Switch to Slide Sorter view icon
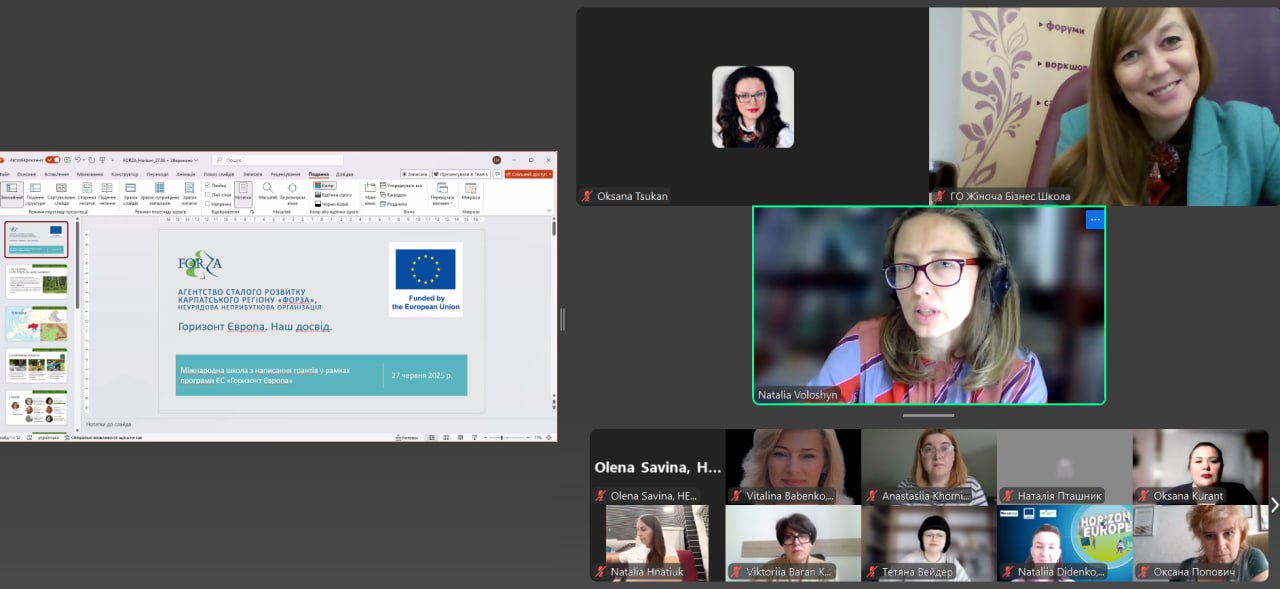1280x589 pixels. (x=61, y=187)
